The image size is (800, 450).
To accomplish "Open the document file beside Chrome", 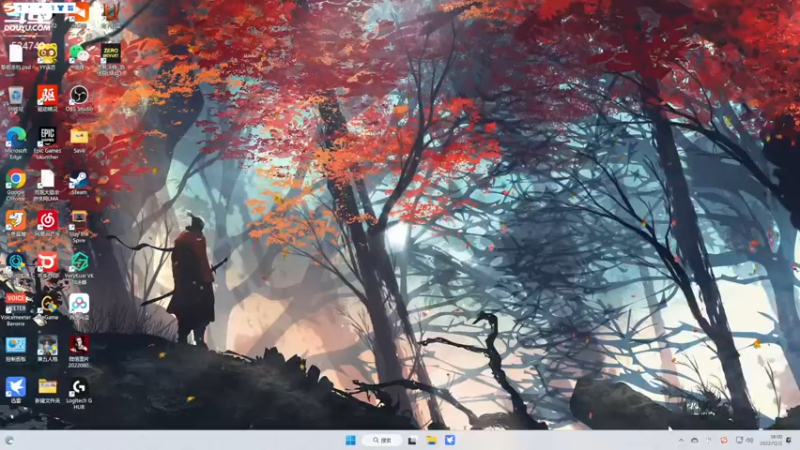I will 47,180.
